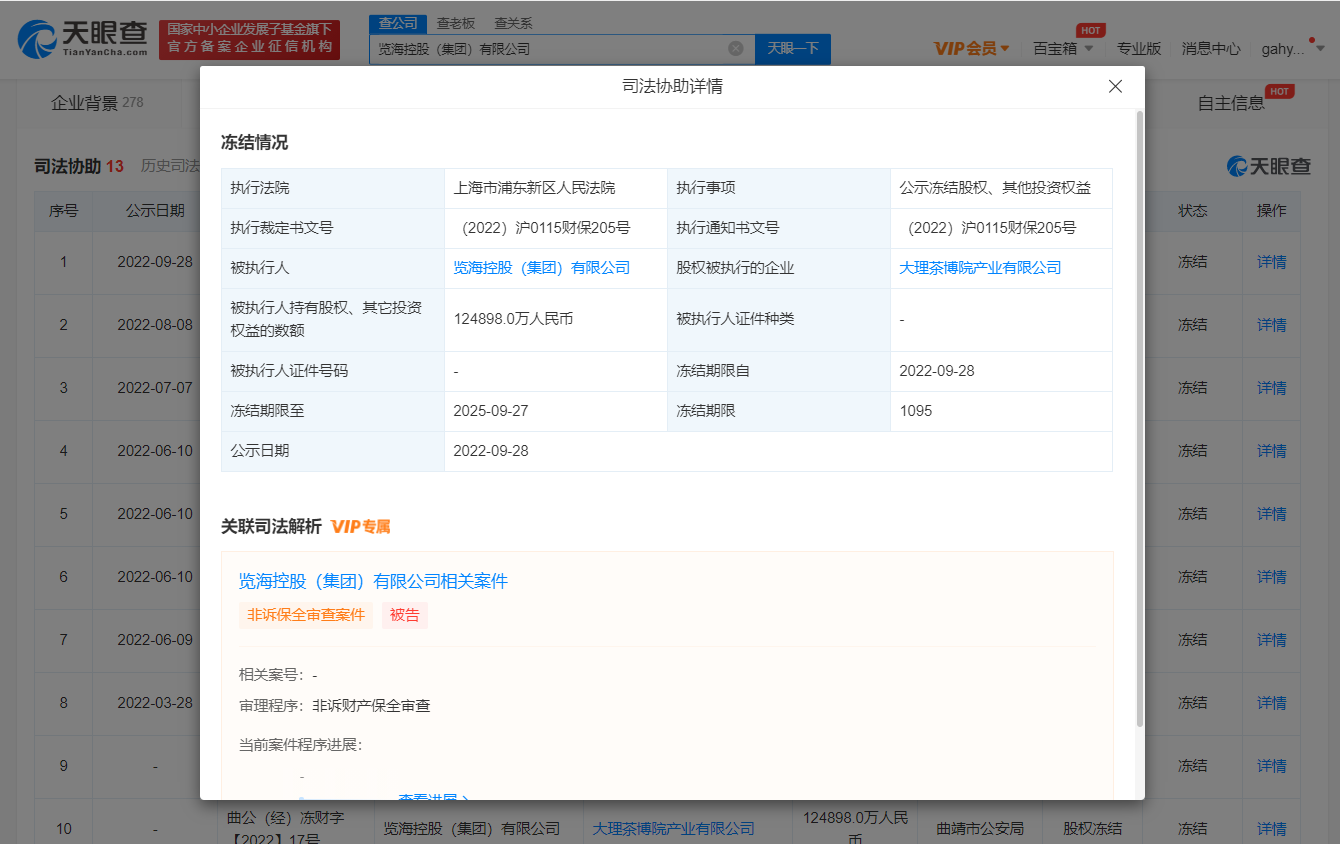Click the 1095 冻结期限 value

click(916, 411)
